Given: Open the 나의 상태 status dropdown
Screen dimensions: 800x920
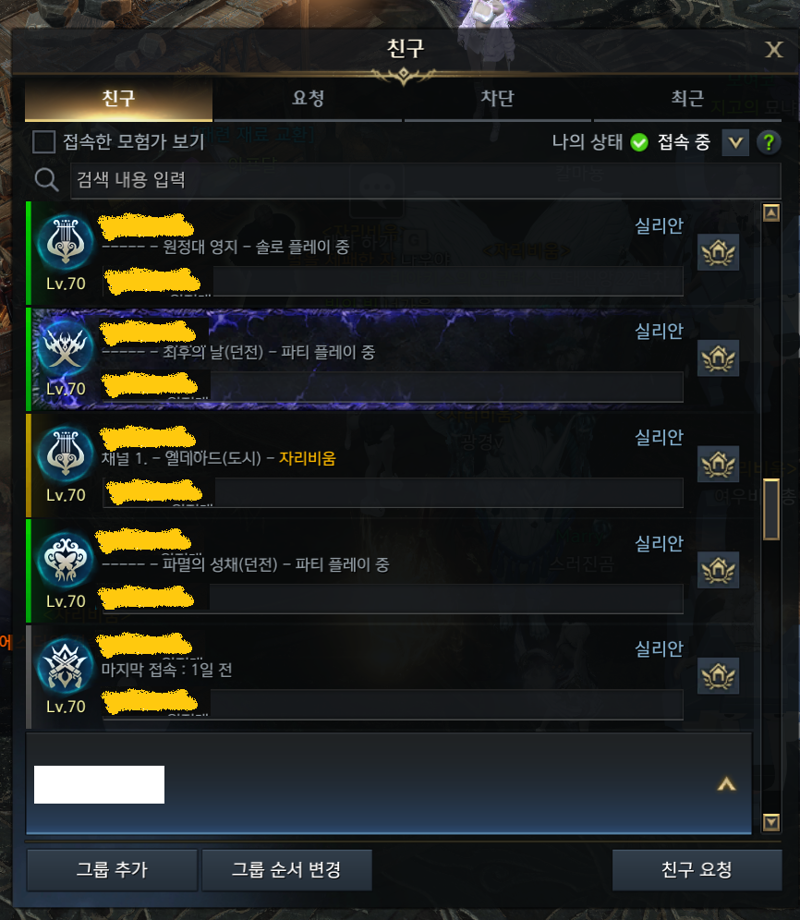Looking at the screenshot, I should [x=735, y=143].
